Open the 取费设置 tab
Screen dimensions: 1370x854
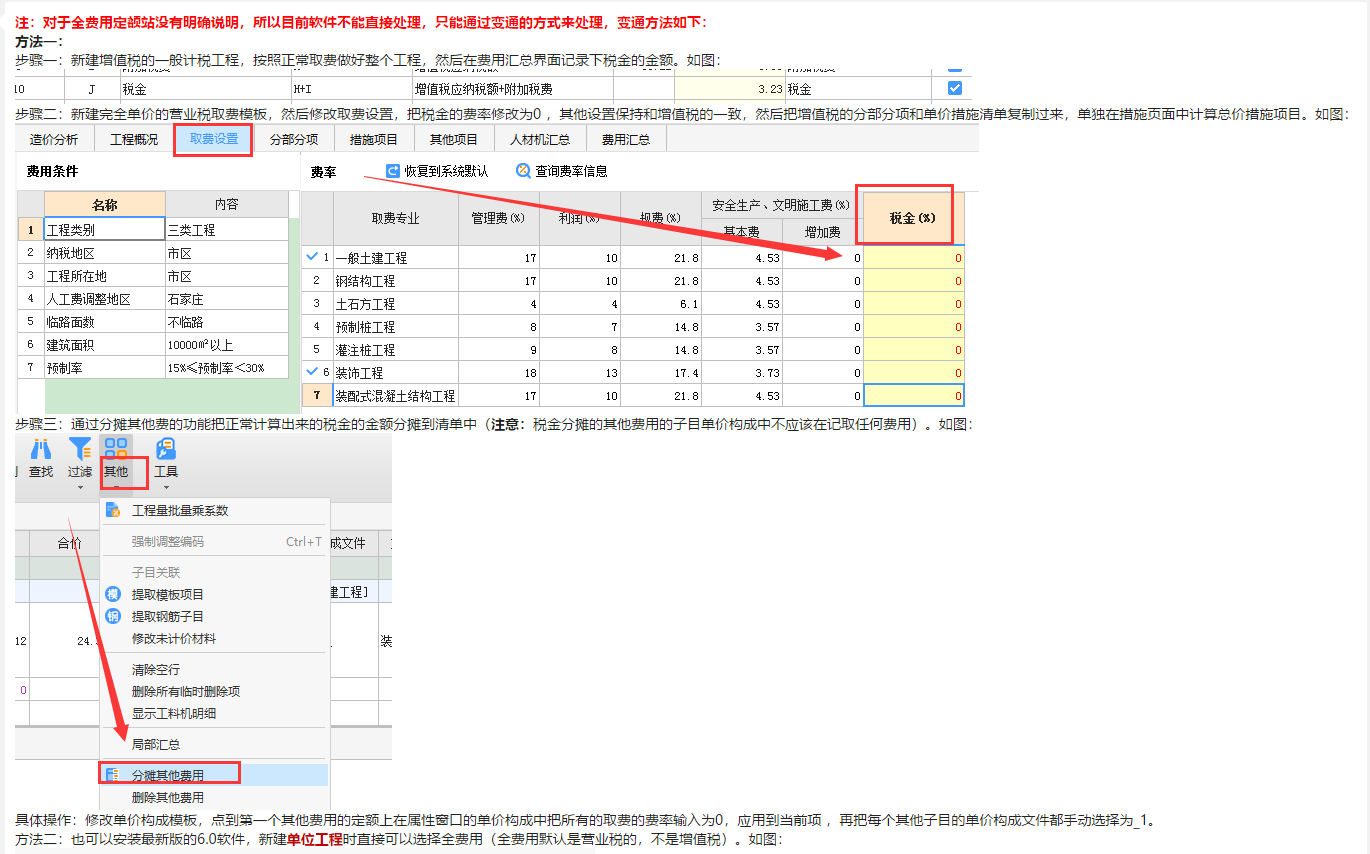(214, 139)
